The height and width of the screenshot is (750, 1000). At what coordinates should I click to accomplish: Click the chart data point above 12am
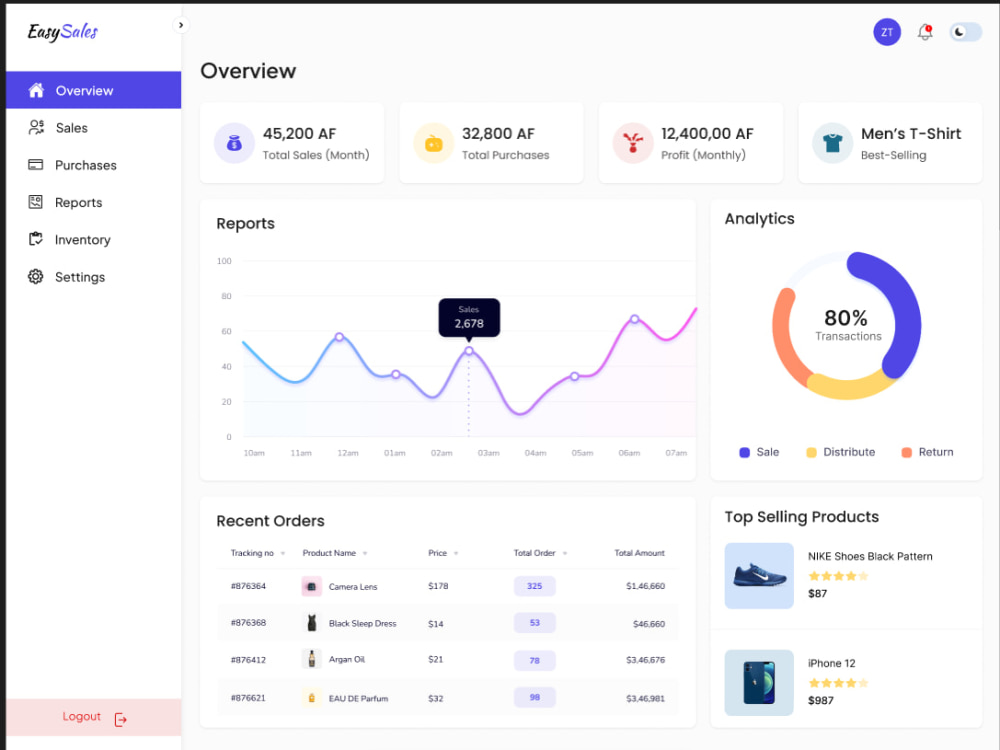coord(339,337)
